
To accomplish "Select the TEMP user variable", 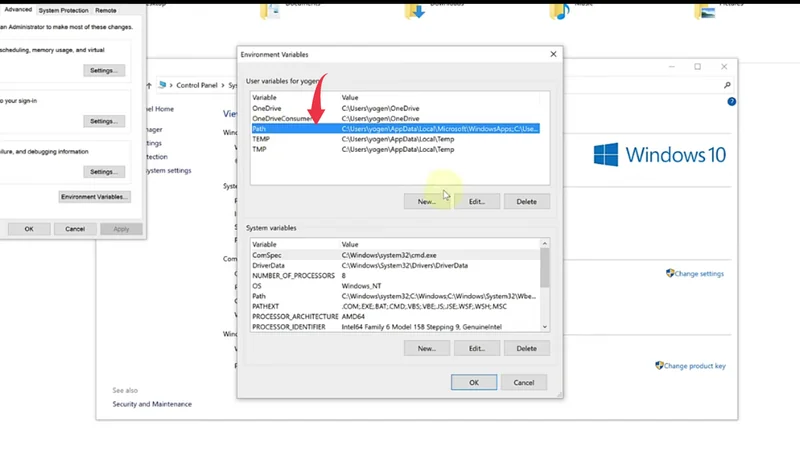I will click(260, 139).
